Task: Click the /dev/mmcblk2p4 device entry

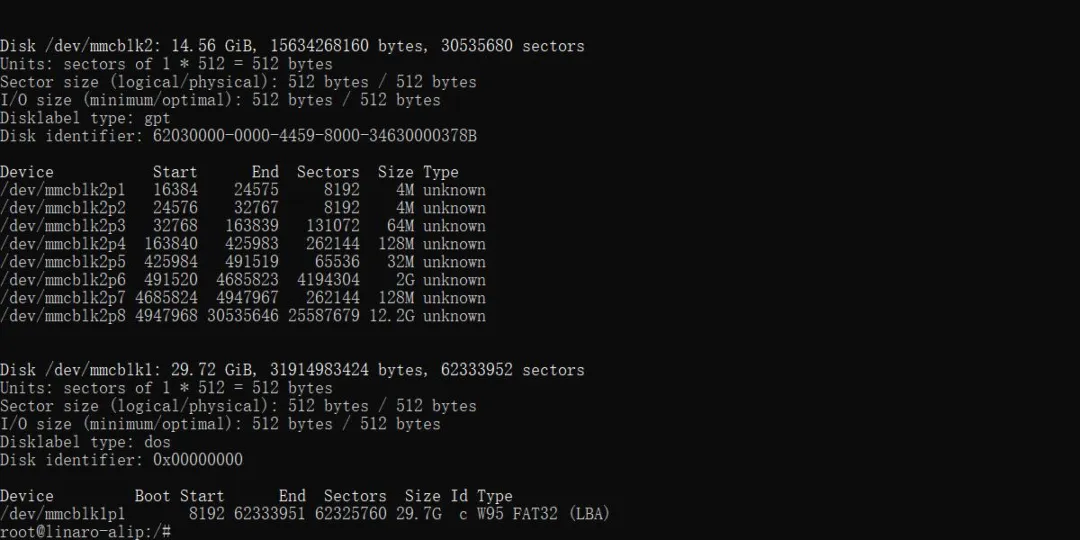Action: coord(63,244)
